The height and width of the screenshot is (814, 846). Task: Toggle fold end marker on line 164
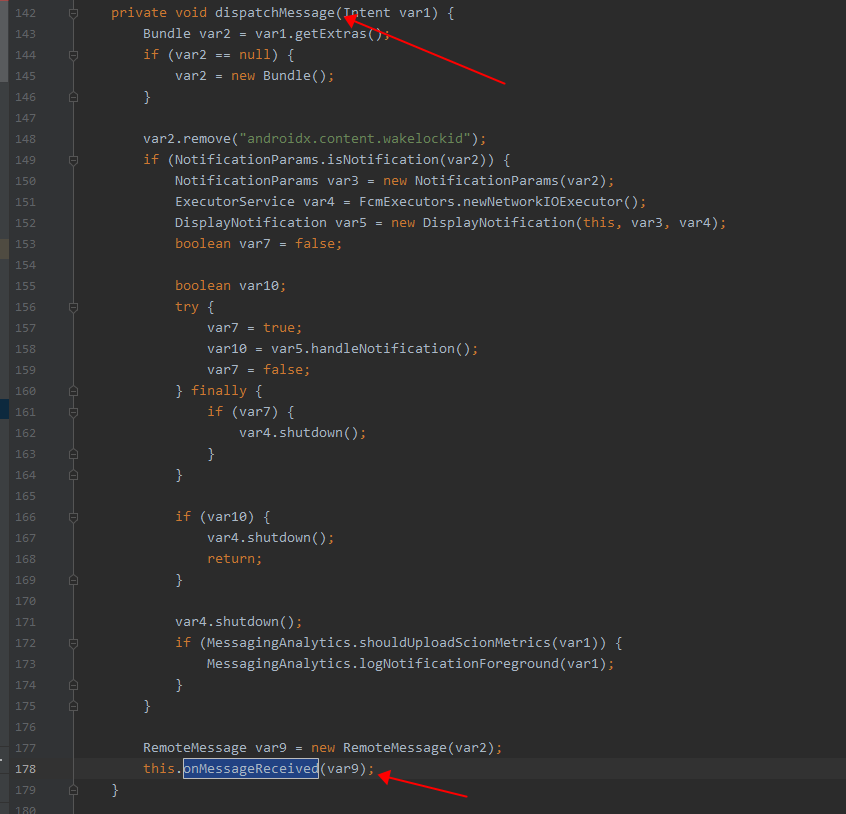click(73, 475)
